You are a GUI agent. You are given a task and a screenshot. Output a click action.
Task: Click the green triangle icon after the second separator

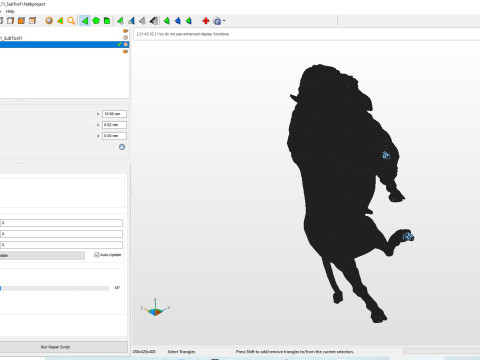[x=167, y=21]
